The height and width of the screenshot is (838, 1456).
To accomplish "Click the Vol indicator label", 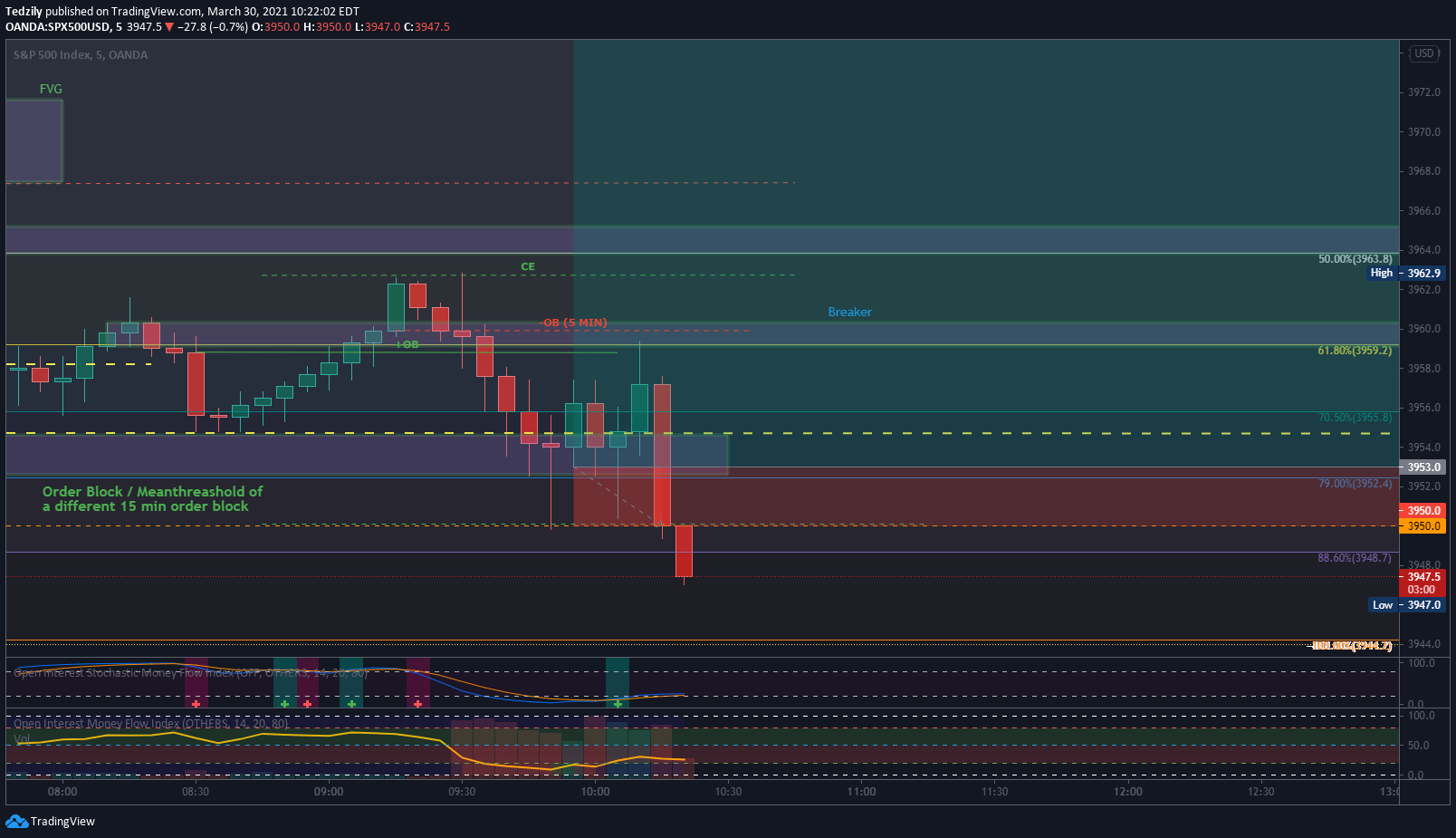I will (22, 739).
